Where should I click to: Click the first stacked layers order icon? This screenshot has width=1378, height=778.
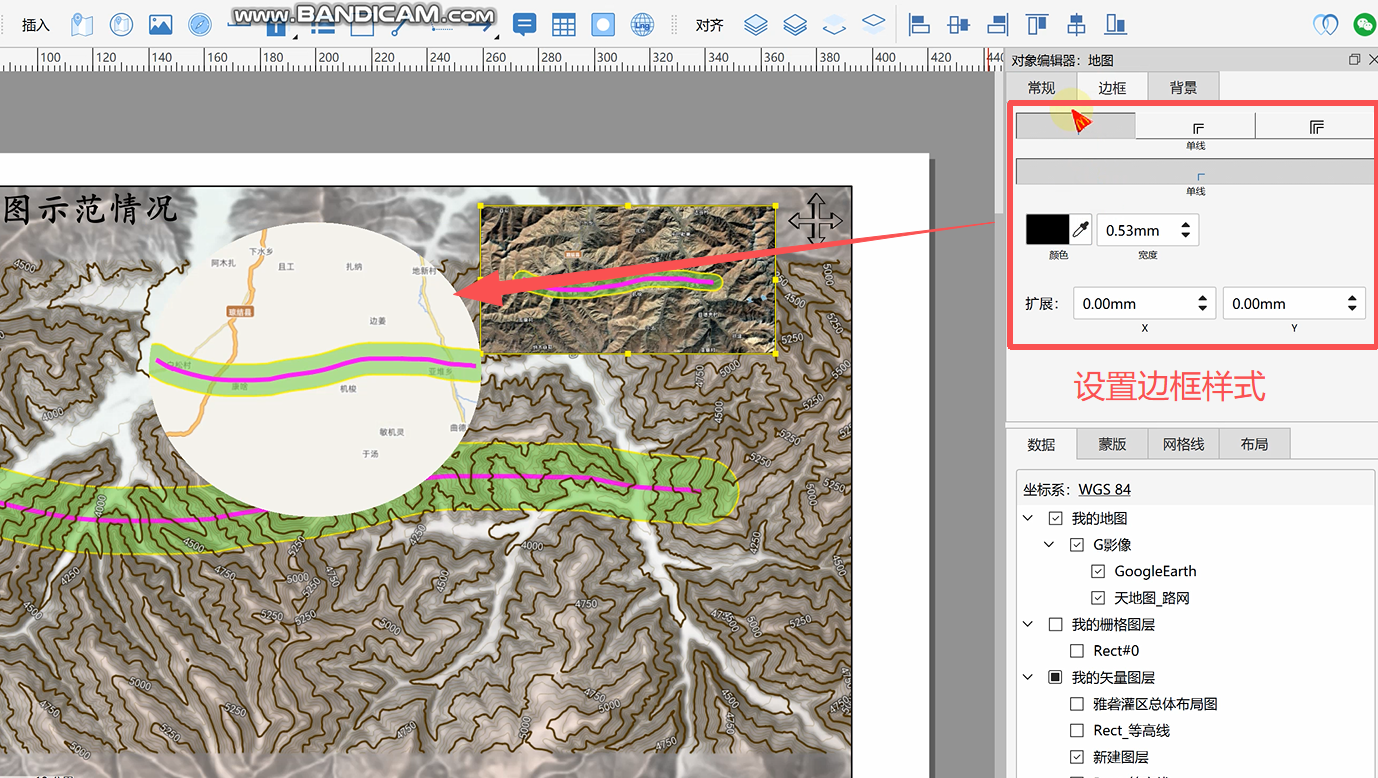point(756,25)
